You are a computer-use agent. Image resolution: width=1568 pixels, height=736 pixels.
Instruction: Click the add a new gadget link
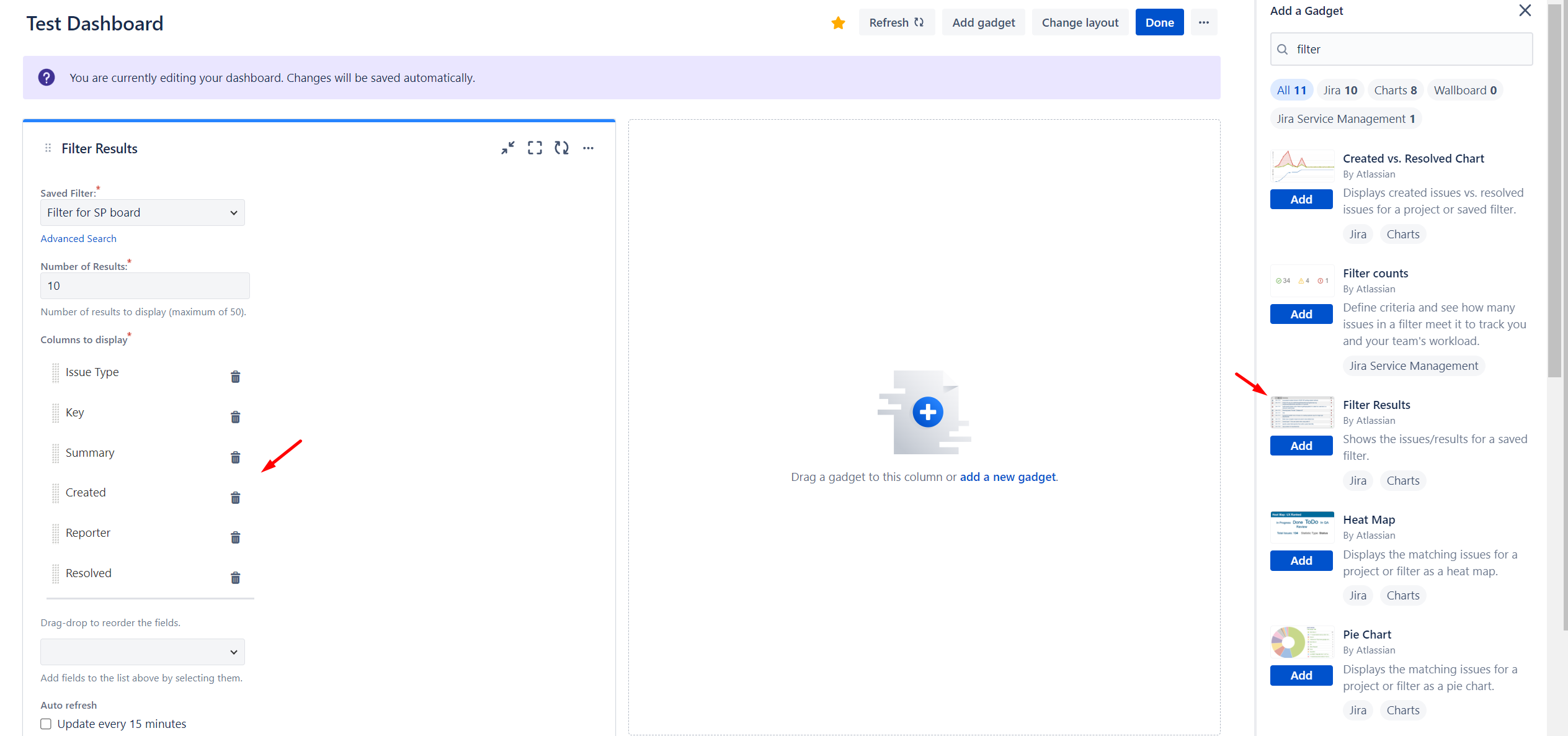(1007, 477)
